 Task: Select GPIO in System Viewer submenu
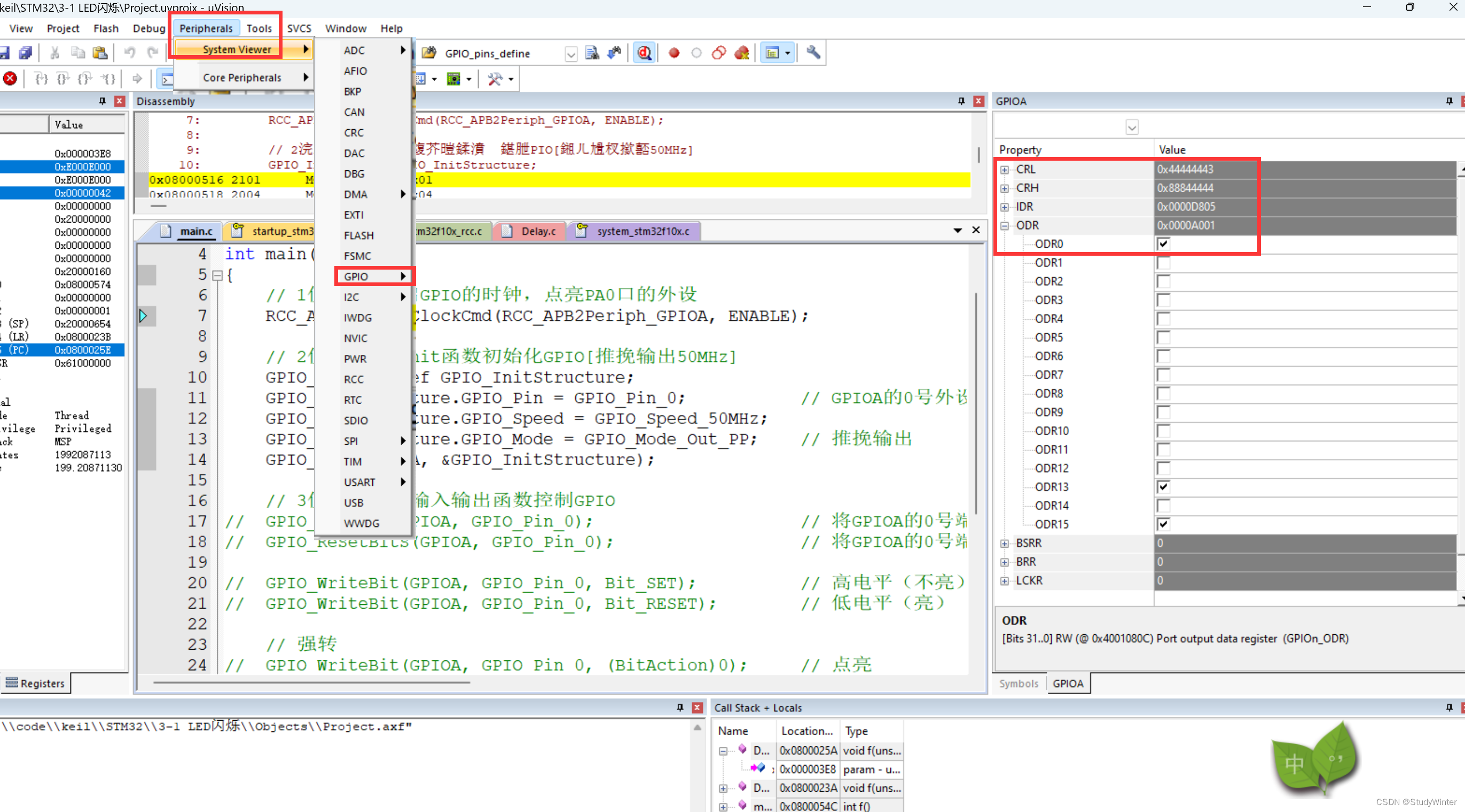tap(374, 277)
